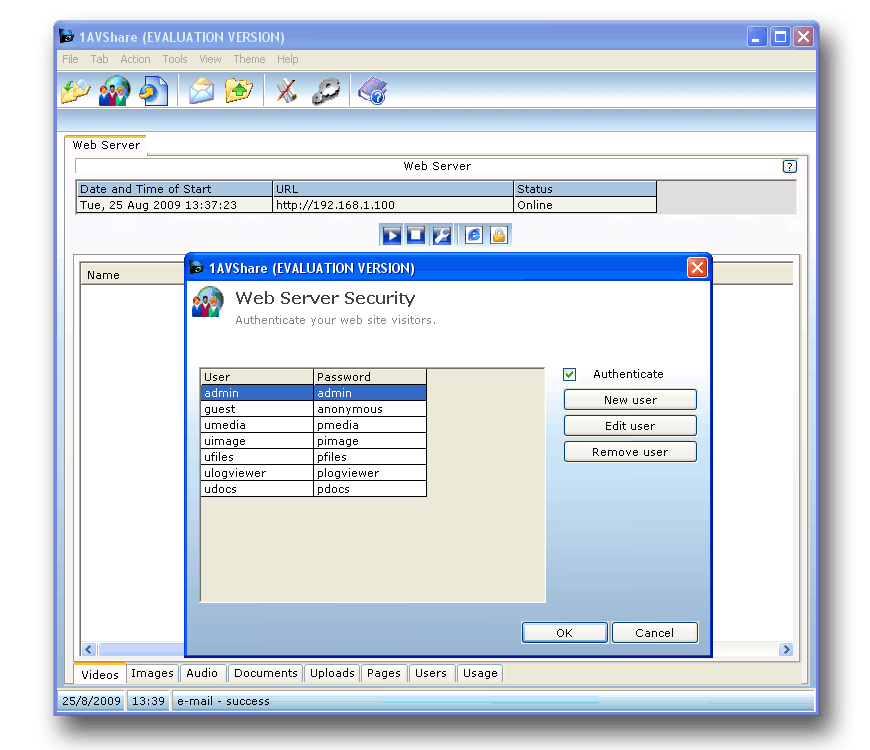Screen dimensions: 870x750
Task: Switch to the Usage tab
Action: (x=480, y=673)
